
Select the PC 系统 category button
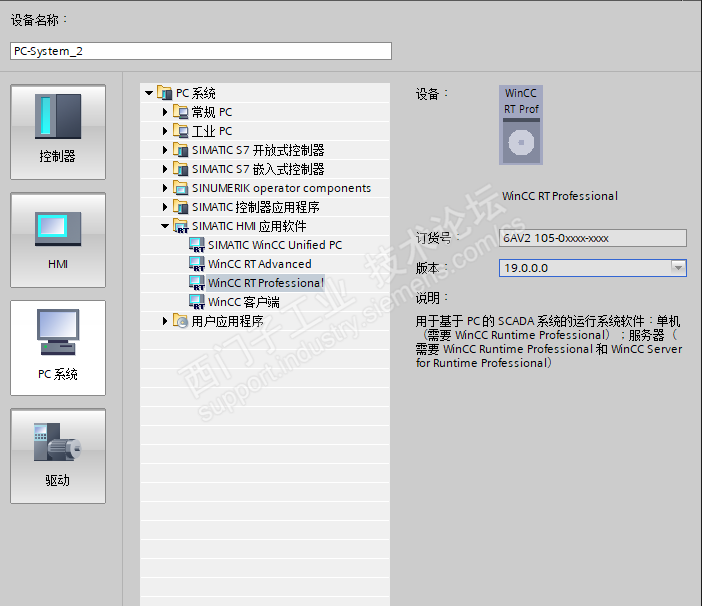58,348
